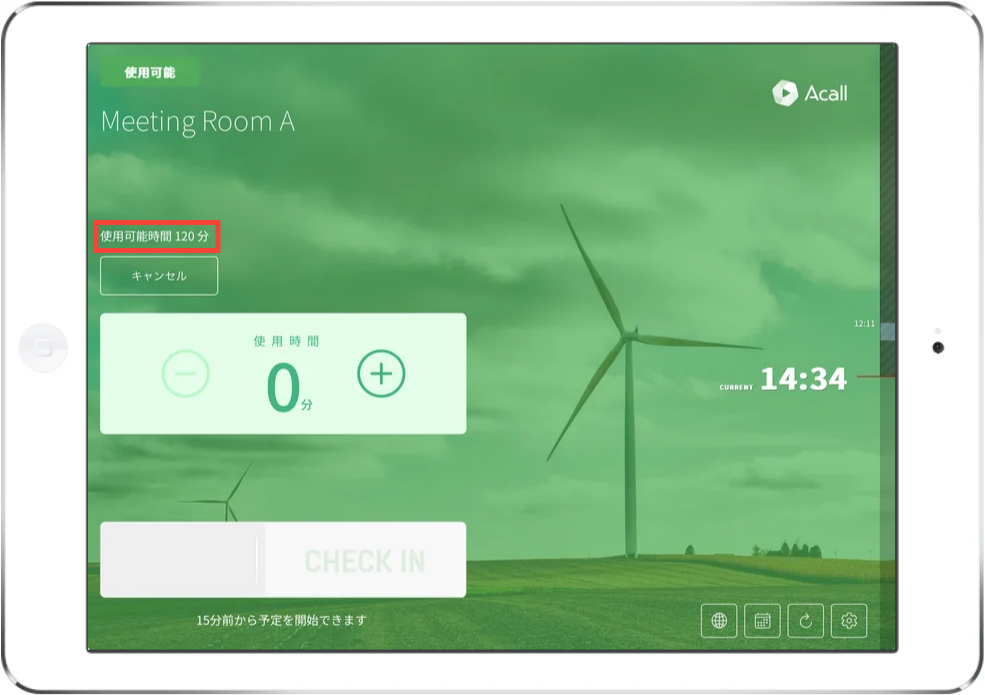This screenshot has width=985, height=695.
Task: Tap the refresh arrow icon
Action: tap(805, 621)
